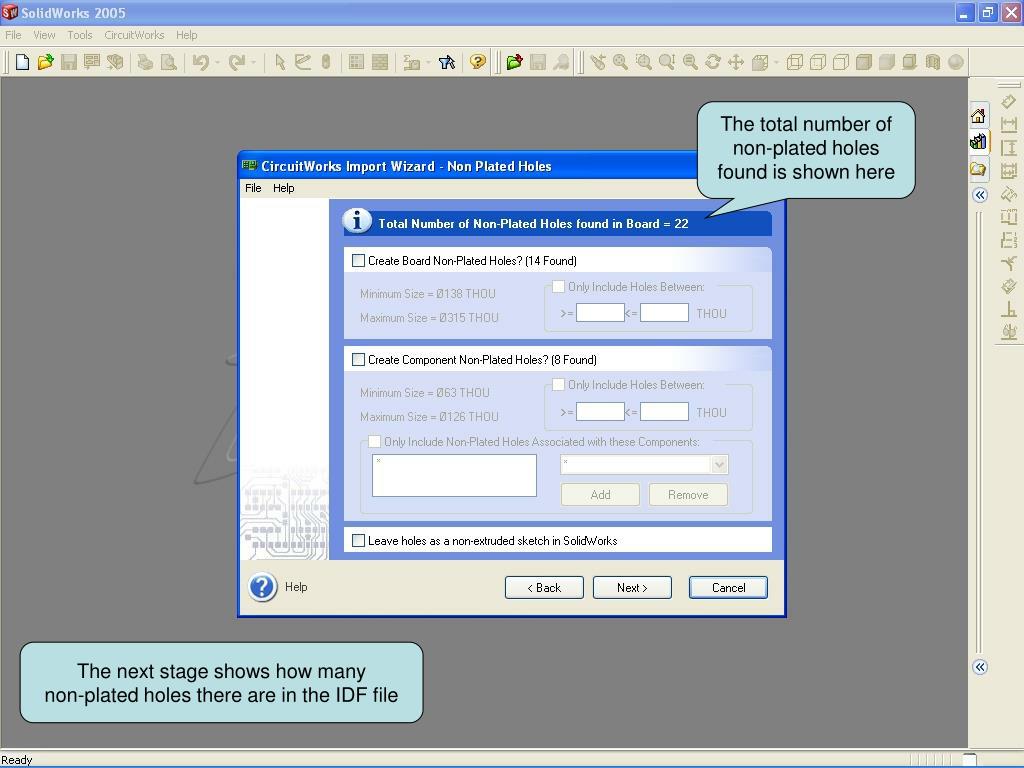
Task: Open the component selection combo box
Action: 644,464
